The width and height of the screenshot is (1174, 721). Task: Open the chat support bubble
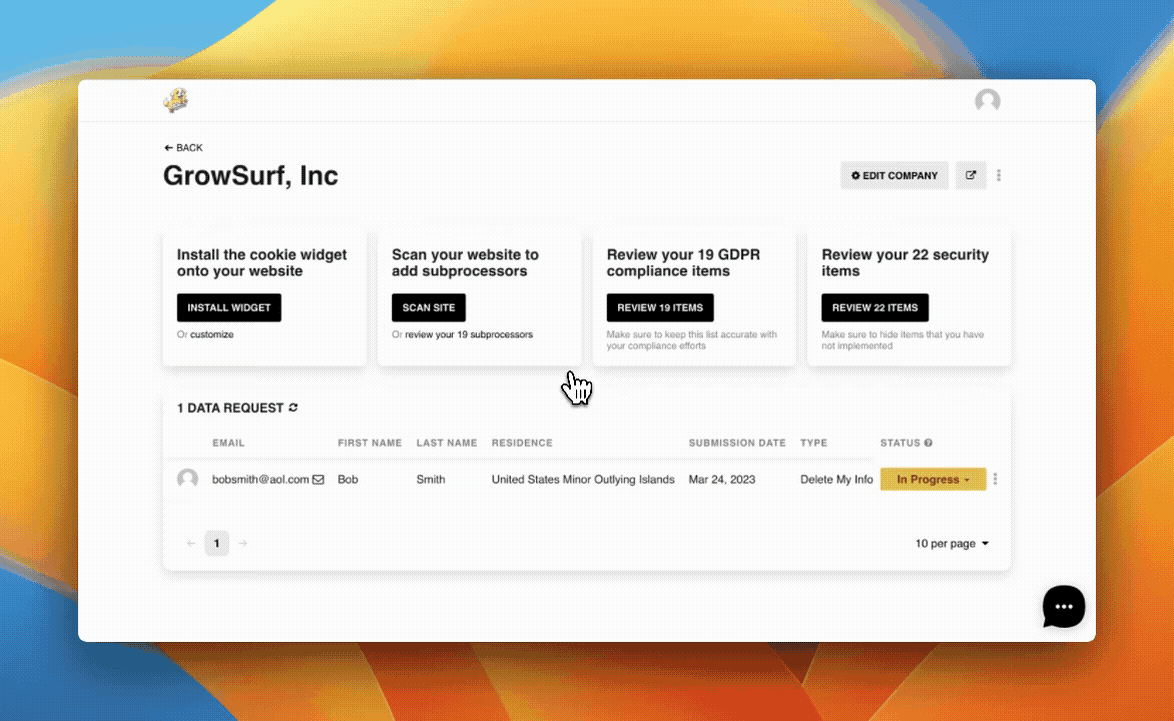[x=1063, y=606]
